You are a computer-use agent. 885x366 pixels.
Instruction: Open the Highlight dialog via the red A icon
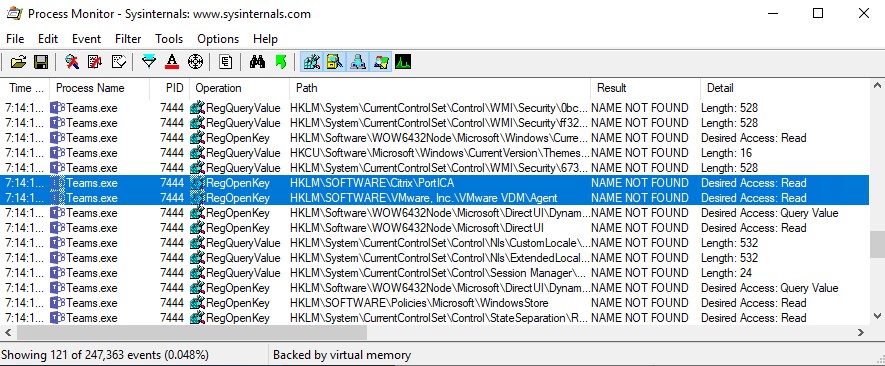coord(172,62)
